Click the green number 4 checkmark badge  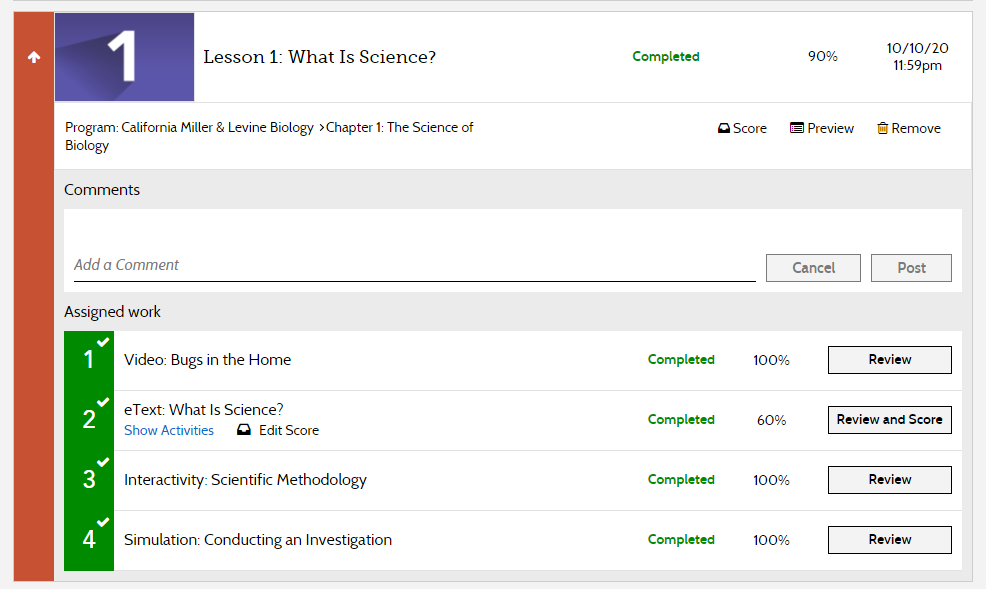(89, 540)
